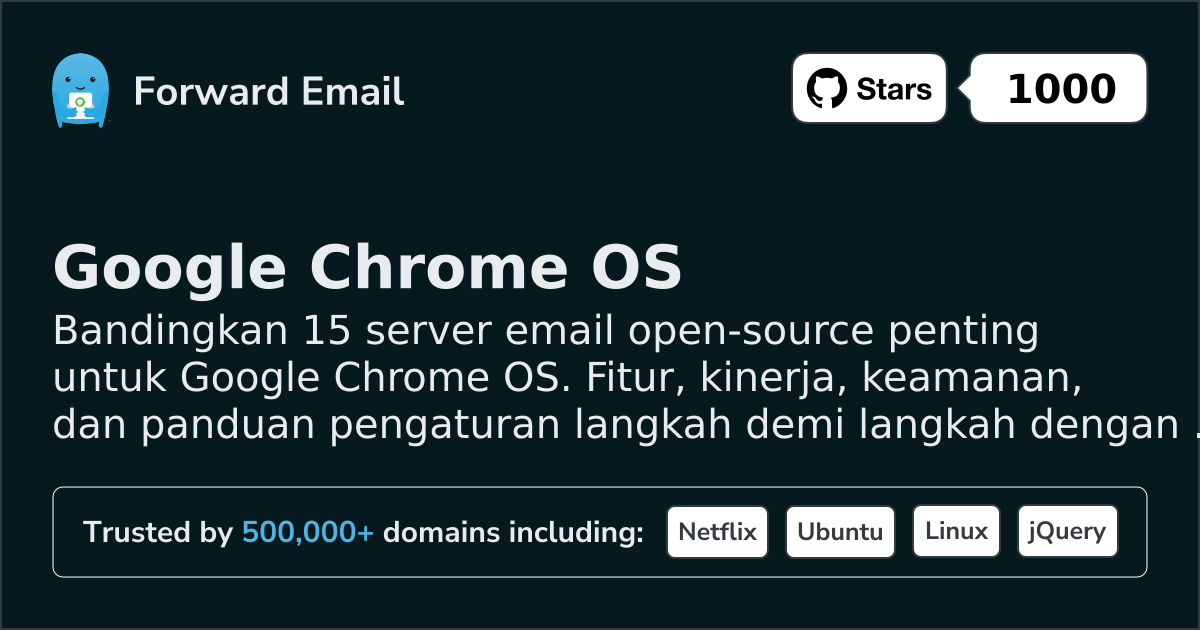Click the blue 500,000+ text
The height and width of the screenshot is (630, 1200).
308,533
